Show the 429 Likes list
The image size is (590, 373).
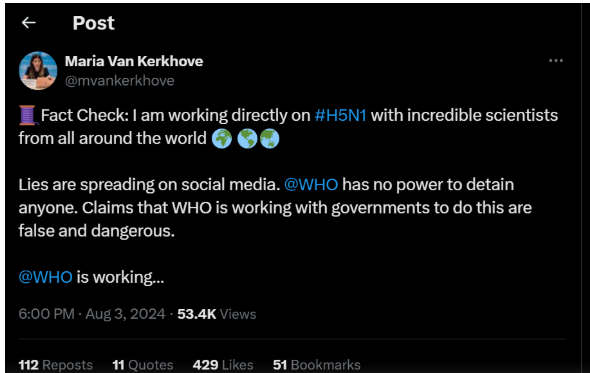click(223, 365)
